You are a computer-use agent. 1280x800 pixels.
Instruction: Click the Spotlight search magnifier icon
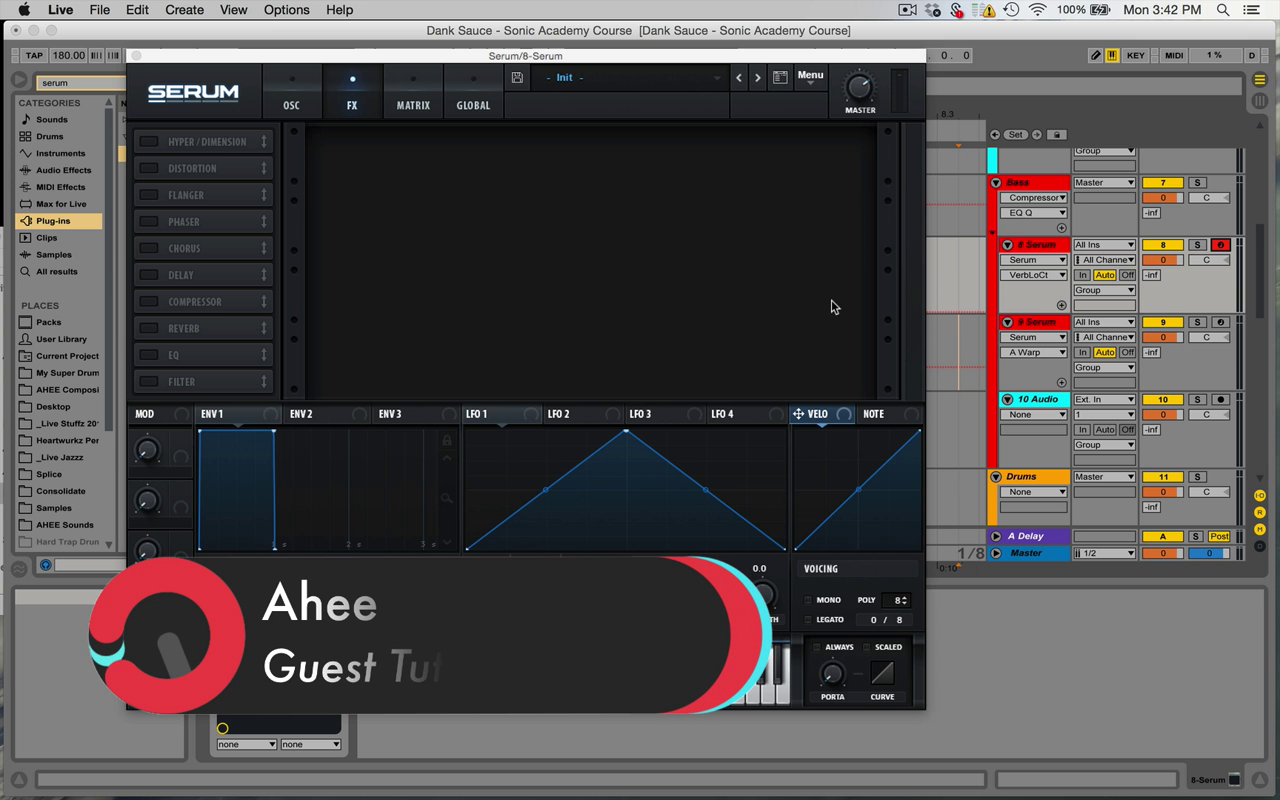tap(1223, 10)
